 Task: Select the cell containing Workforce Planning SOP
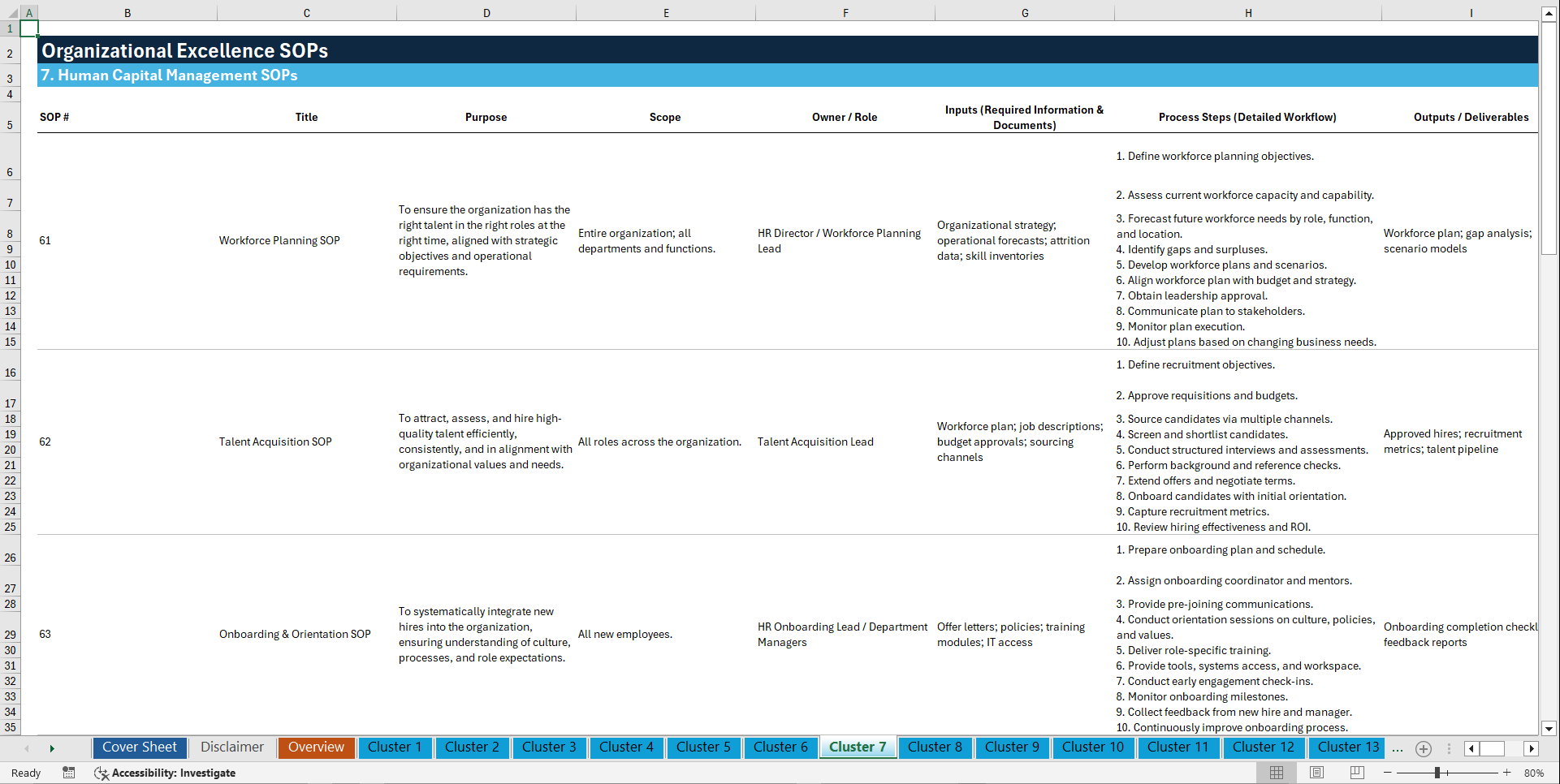click(x=279, y=240)
